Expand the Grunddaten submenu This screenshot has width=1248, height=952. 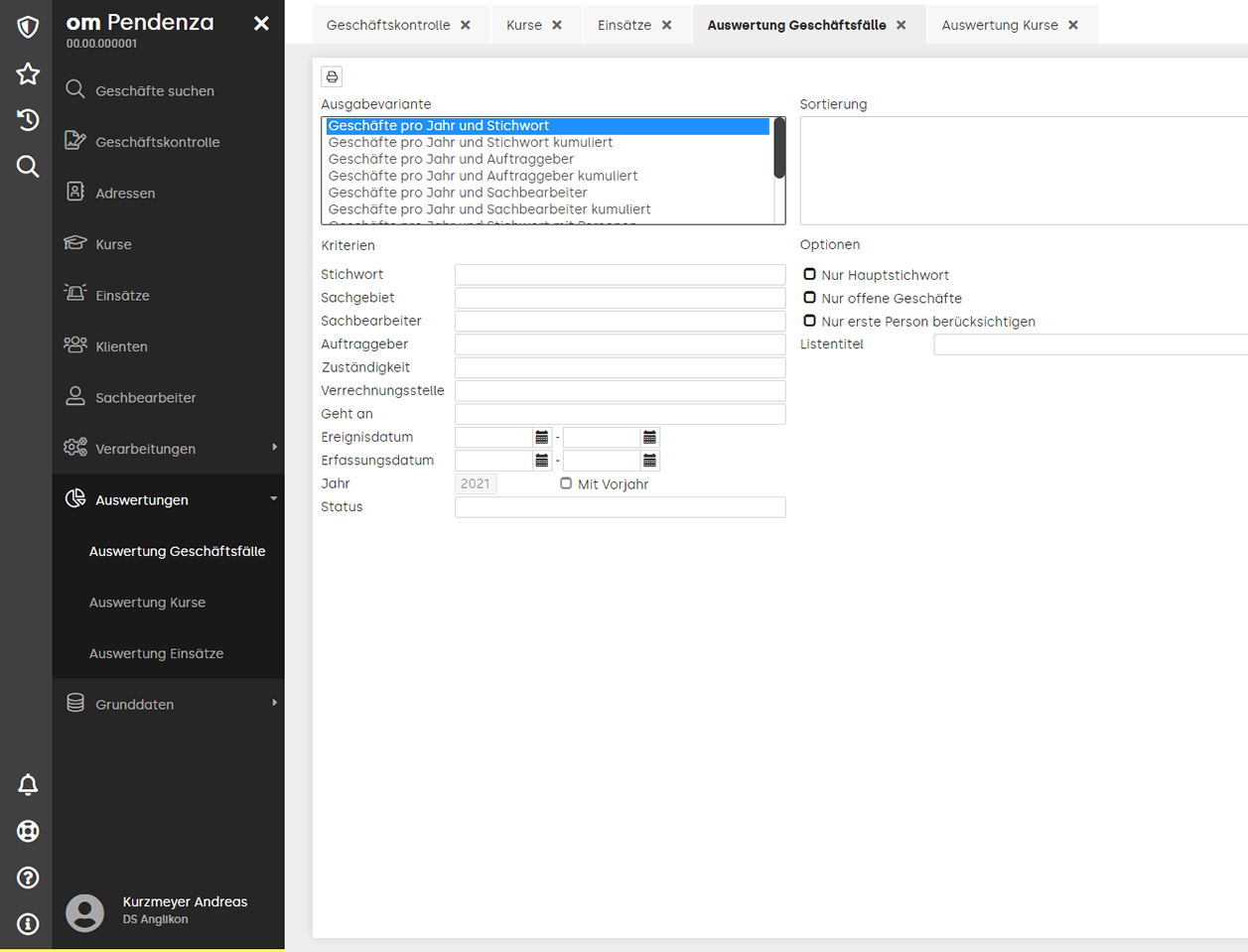tap(169, 705)
